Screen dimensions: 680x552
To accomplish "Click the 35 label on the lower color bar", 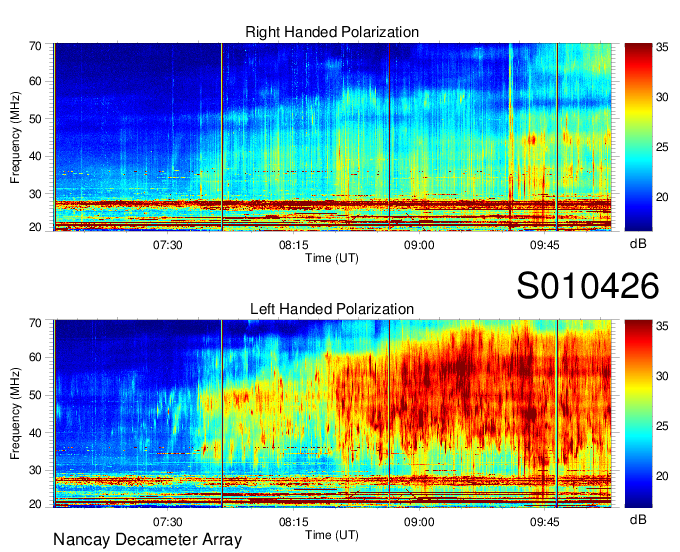I will (662, 326).
